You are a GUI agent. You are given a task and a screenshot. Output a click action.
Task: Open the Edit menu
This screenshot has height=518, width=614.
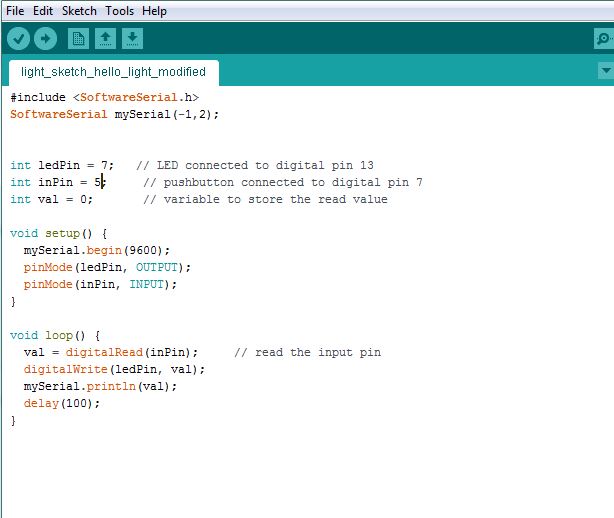[x=43, y=11]
